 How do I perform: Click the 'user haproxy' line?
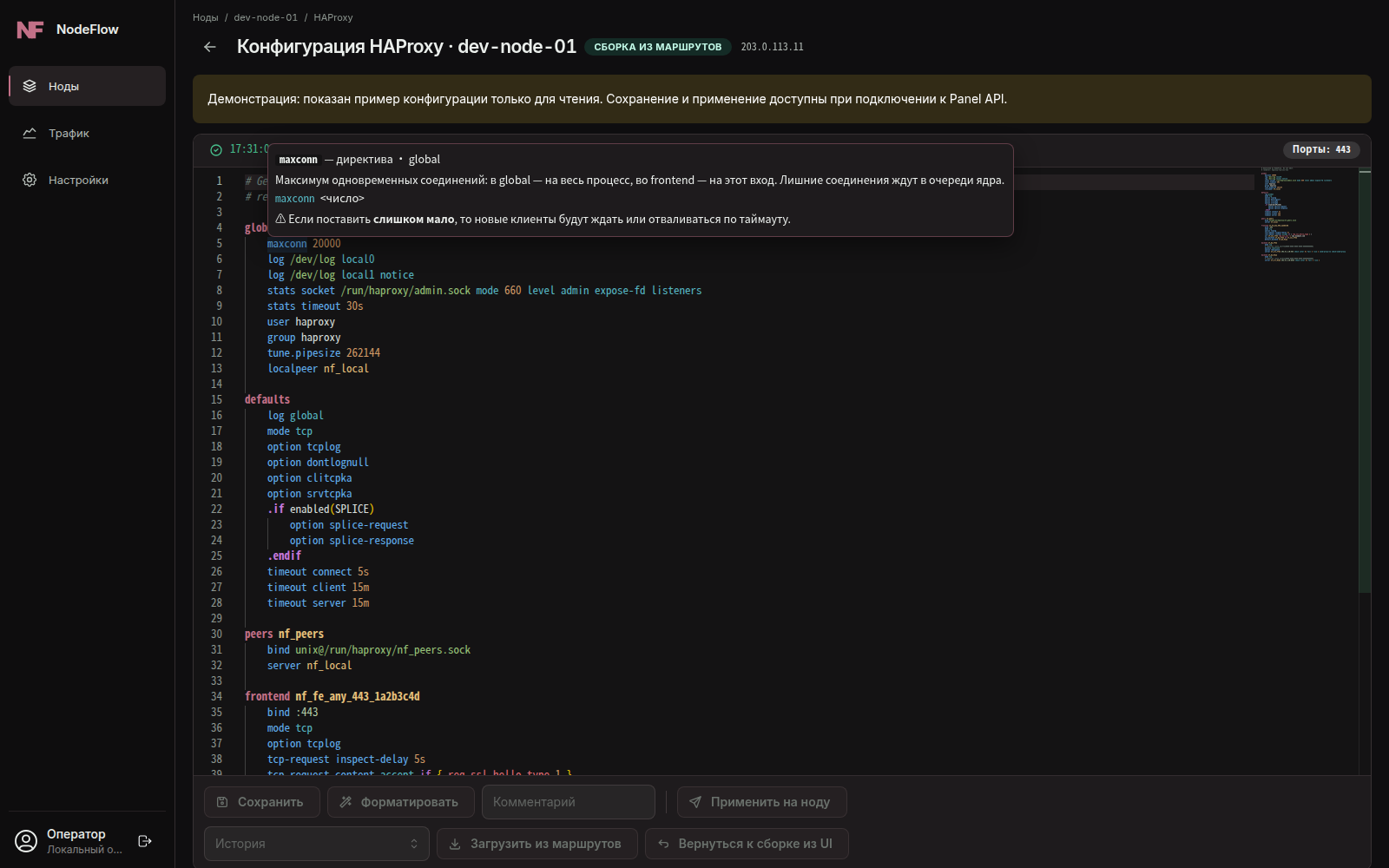coord(301,322)
